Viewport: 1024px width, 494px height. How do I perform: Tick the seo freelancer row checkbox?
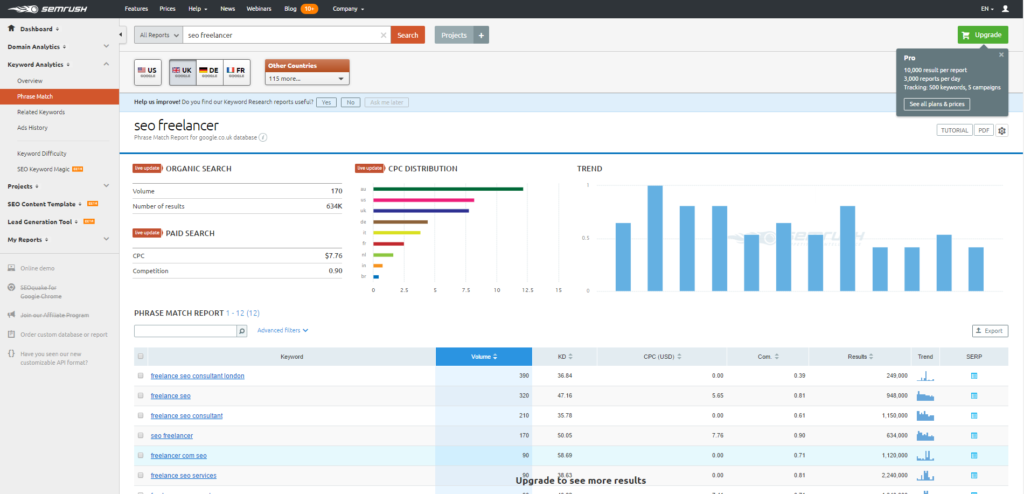[140, 435]
